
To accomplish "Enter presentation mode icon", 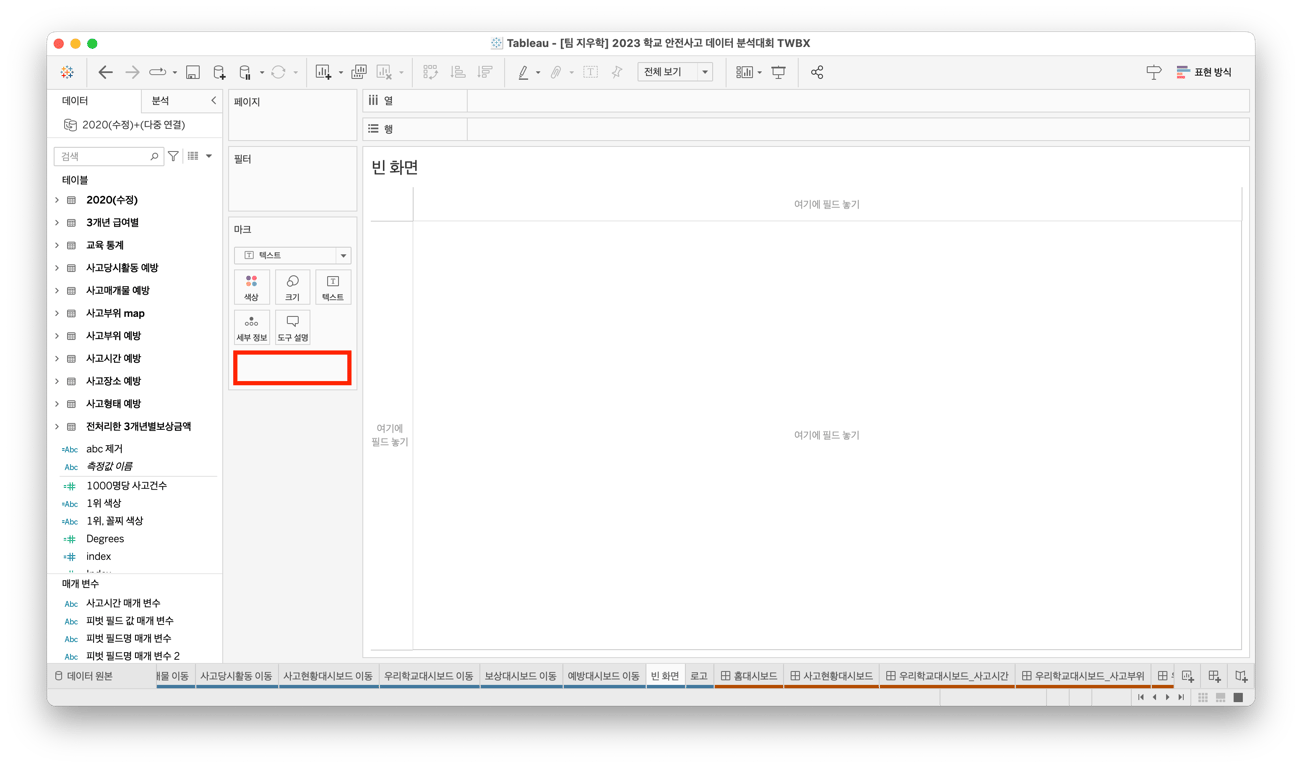I will (x=778, y=72).
